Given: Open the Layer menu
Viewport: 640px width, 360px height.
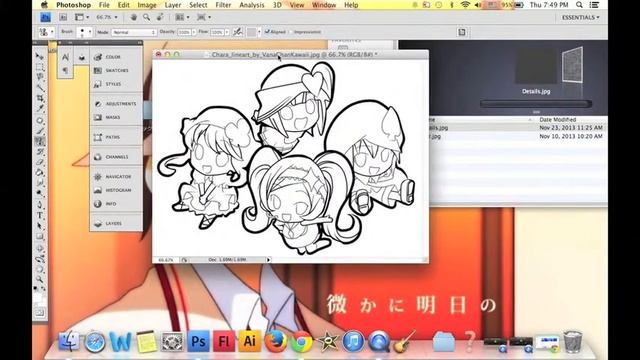Looking at the screenshot, I should pyautogui.click(x=173, y=5).
